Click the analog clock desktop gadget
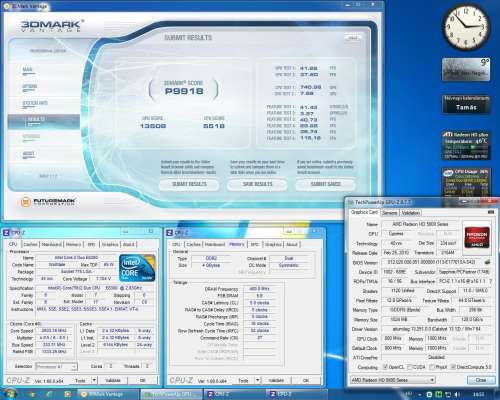This screenshot has height=400, width=500. click(x=466, y=26)
